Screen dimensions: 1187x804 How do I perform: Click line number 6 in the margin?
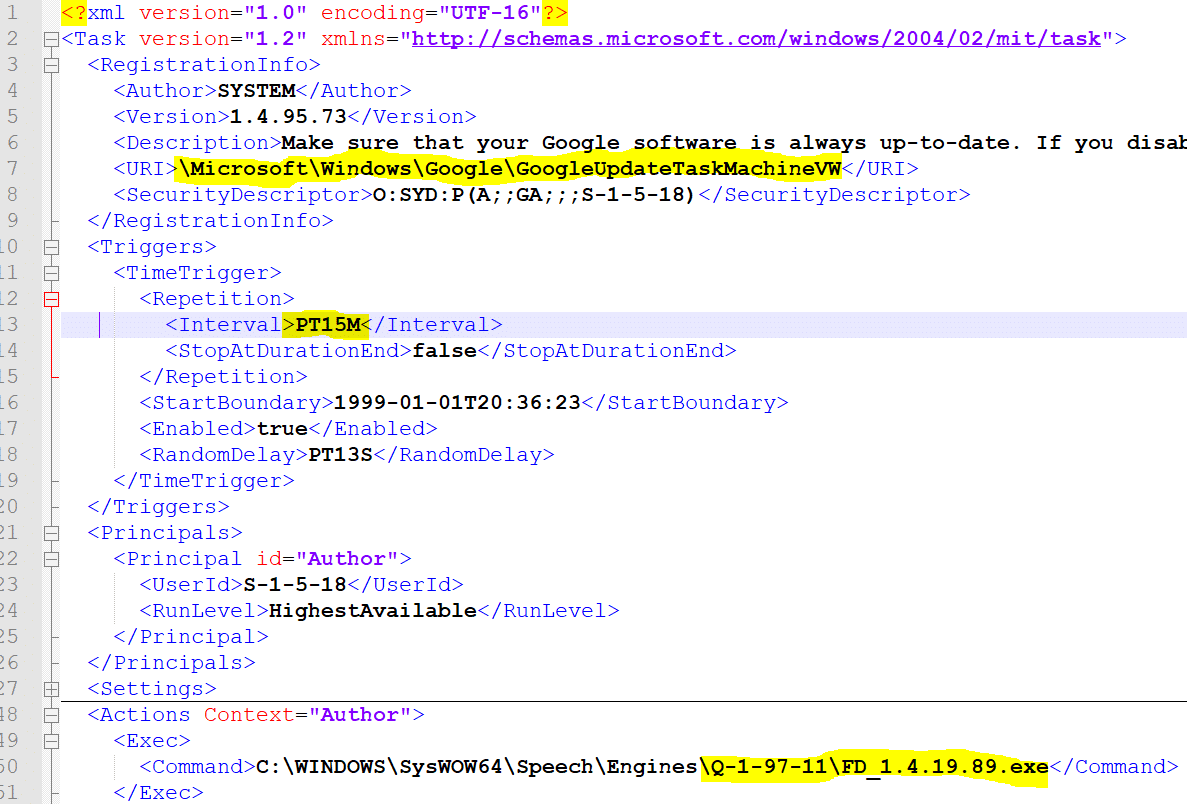pyautogui.click(x=12, y=142)
